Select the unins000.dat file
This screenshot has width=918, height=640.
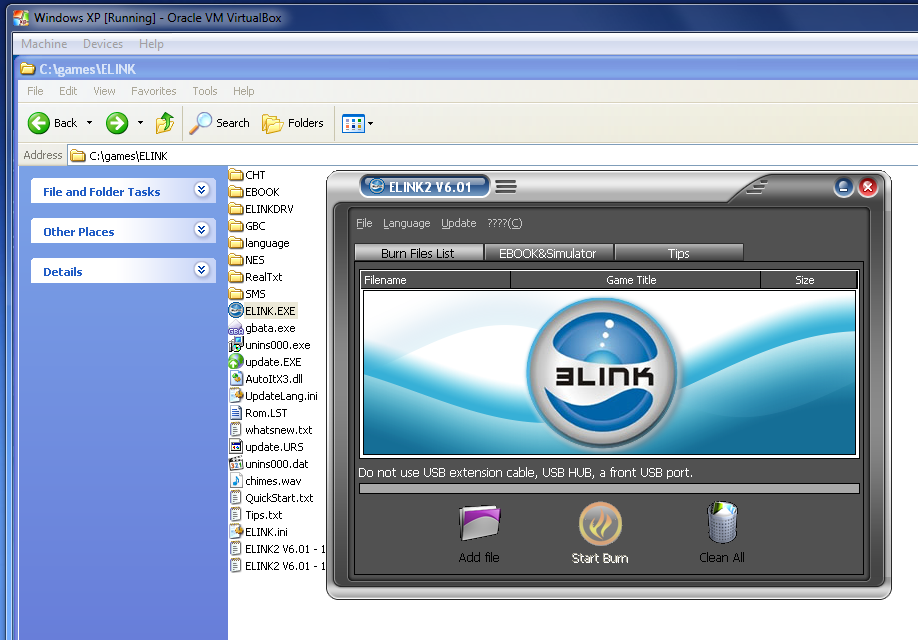point(269,464)
